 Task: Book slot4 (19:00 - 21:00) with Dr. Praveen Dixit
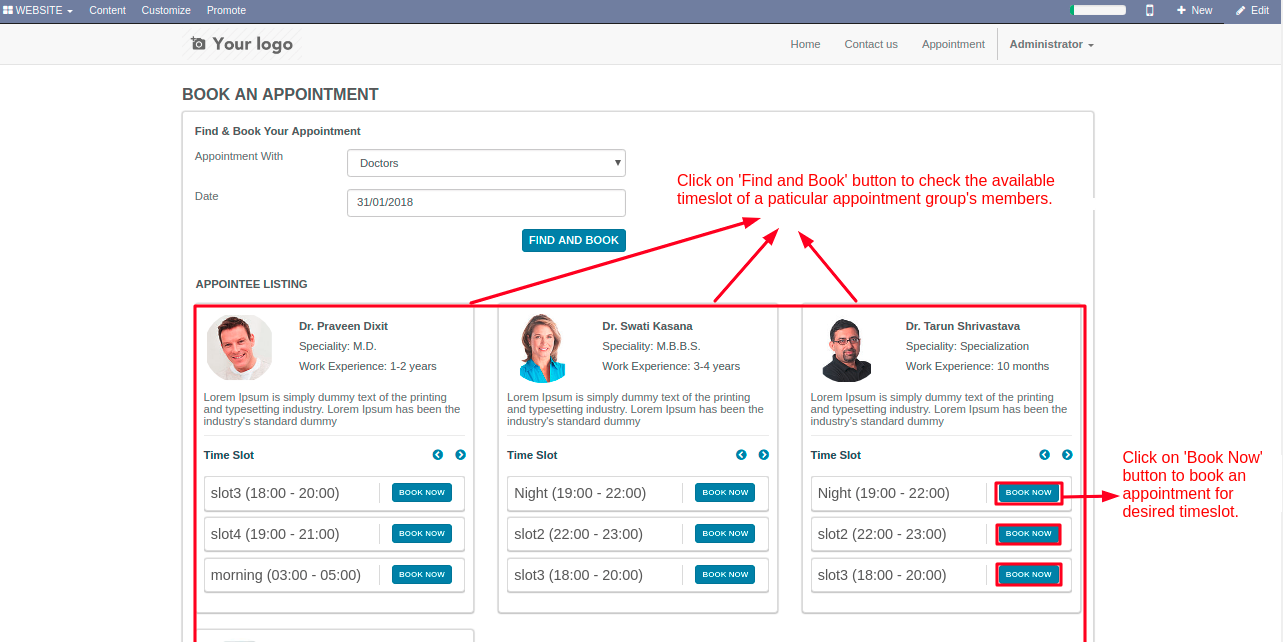[x=422, y=533]
